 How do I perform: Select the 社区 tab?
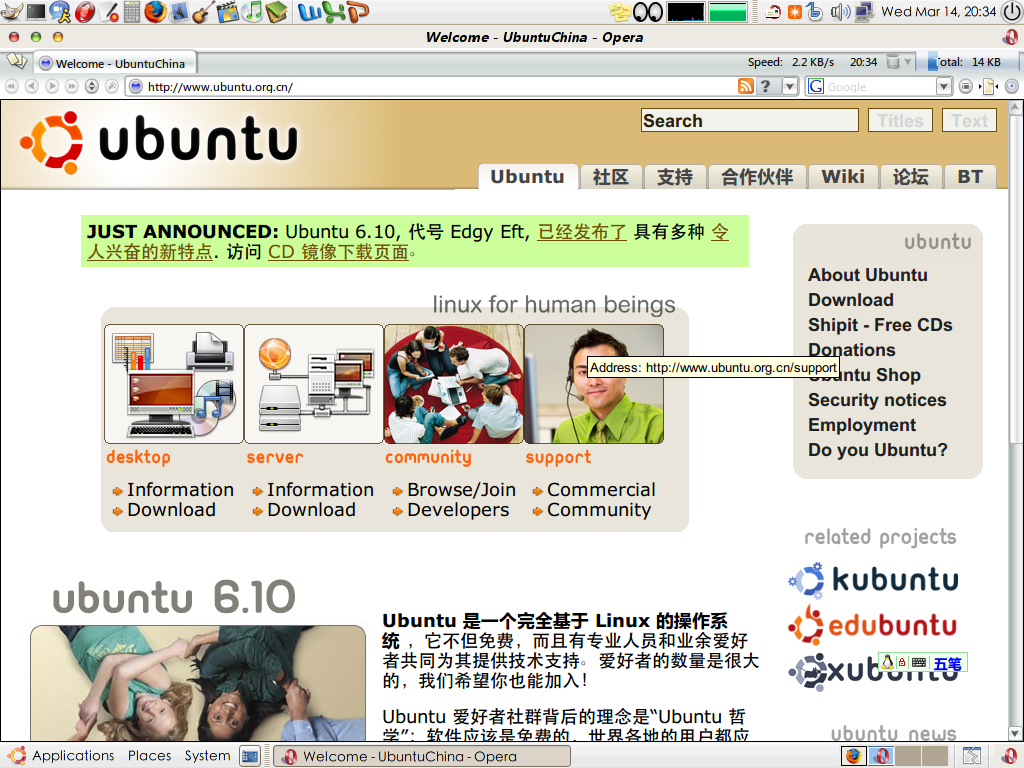(x=611, y=176)
